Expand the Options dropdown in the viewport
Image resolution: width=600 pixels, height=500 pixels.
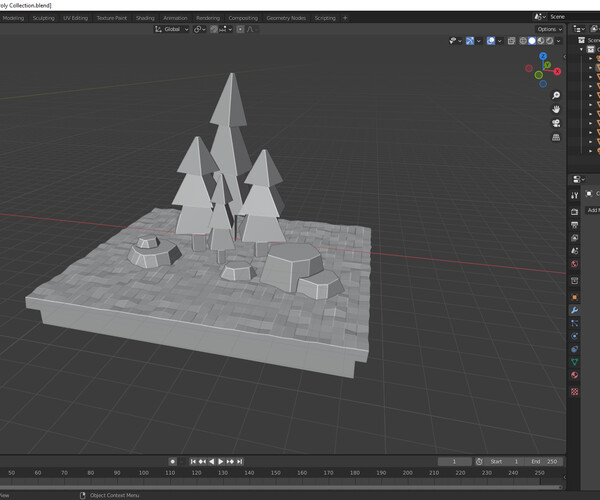pos(548,29)
